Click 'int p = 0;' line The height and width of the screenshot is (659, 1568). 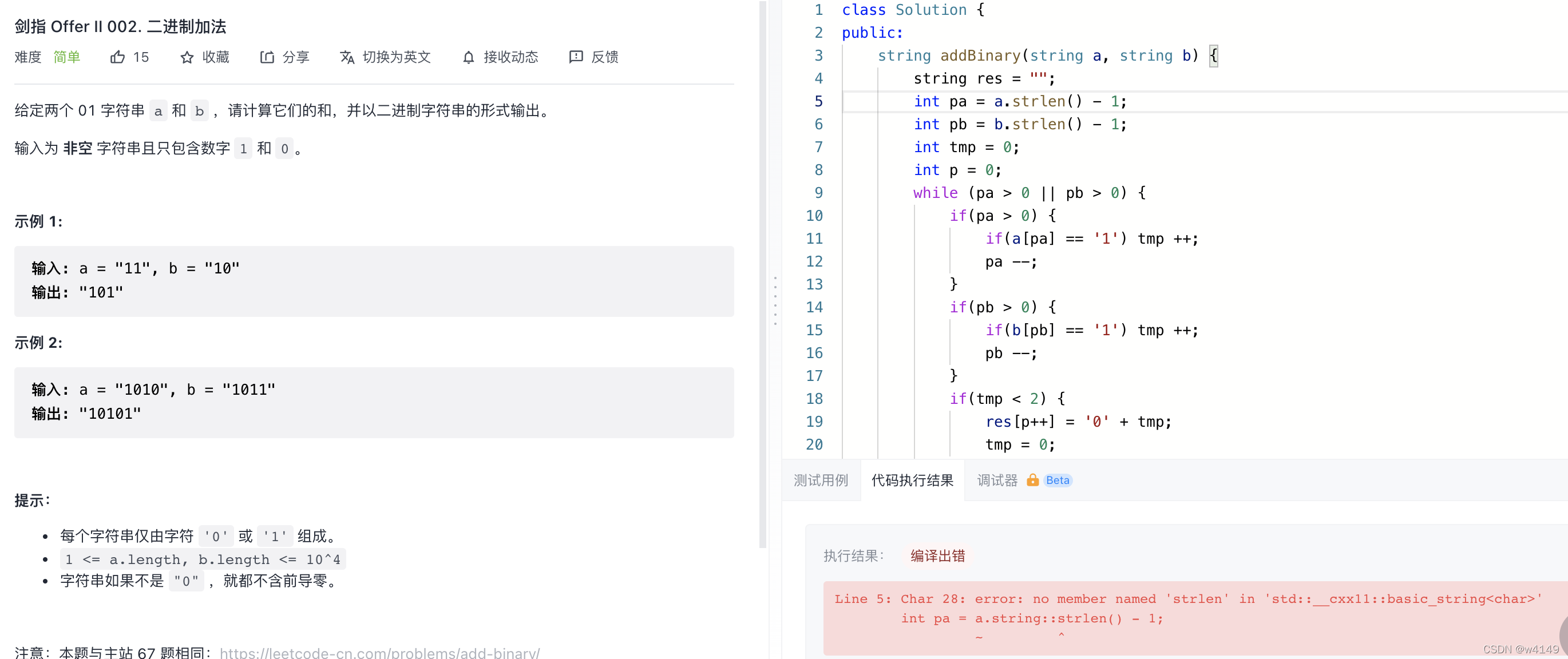pyautogui.click(x=957, y=170)
